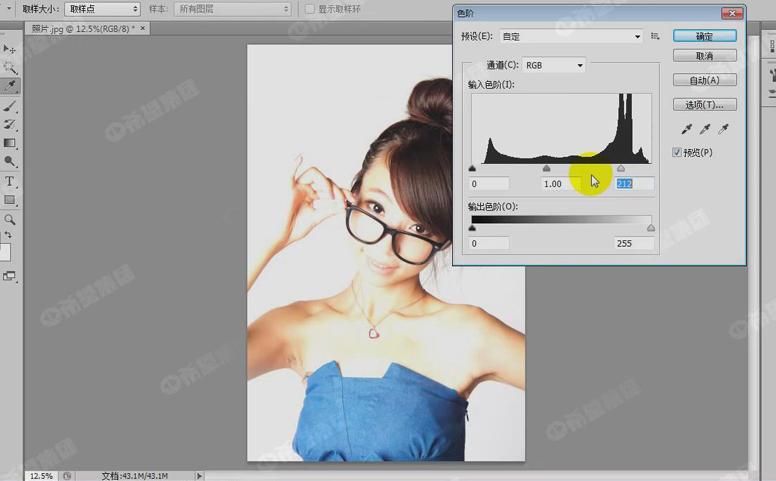This screenshot has width=776, height=481.
Task: Open the preset options menu icon
Action: pyautogui.click(x=655, y=36)
